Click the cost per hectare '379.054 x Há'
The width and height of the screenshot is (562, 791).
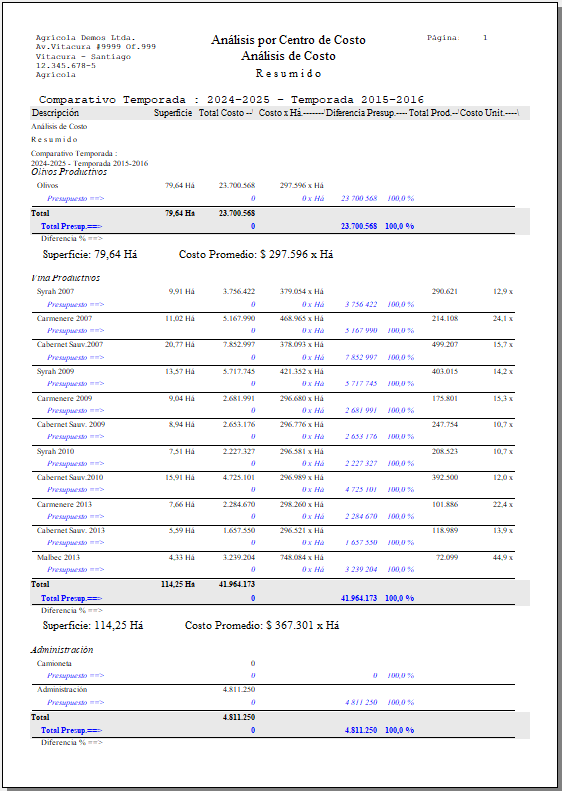coord(302,292)
